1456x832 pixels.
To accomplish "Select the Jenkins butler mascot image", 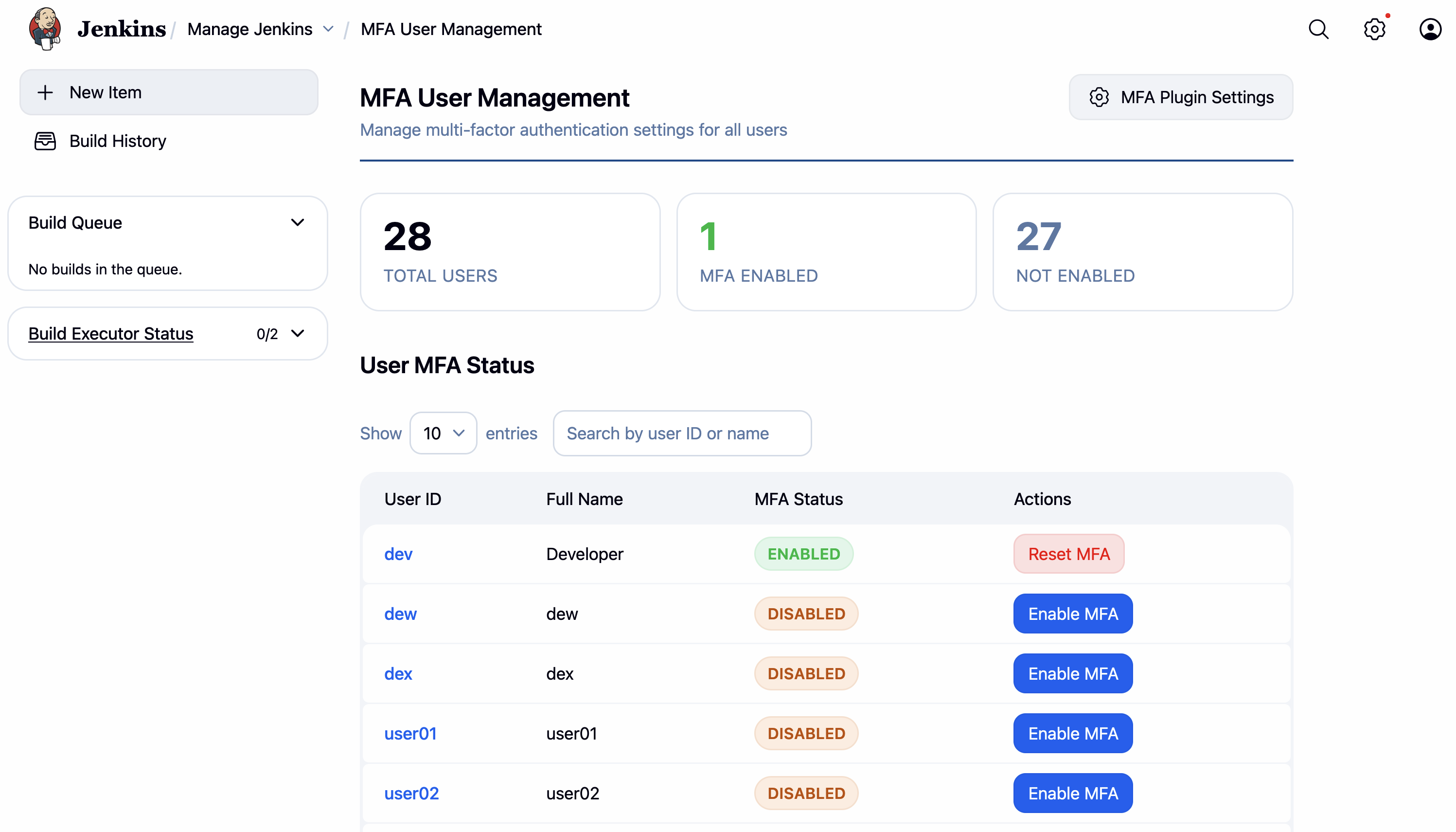I will (x=46, y=29).
